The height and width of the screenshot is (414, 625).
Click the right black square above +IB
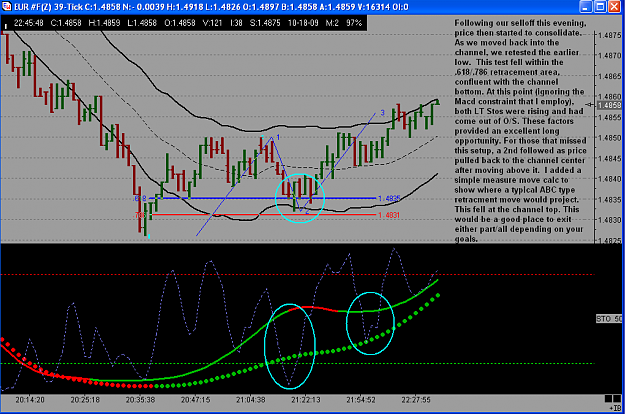pos(618,398)
